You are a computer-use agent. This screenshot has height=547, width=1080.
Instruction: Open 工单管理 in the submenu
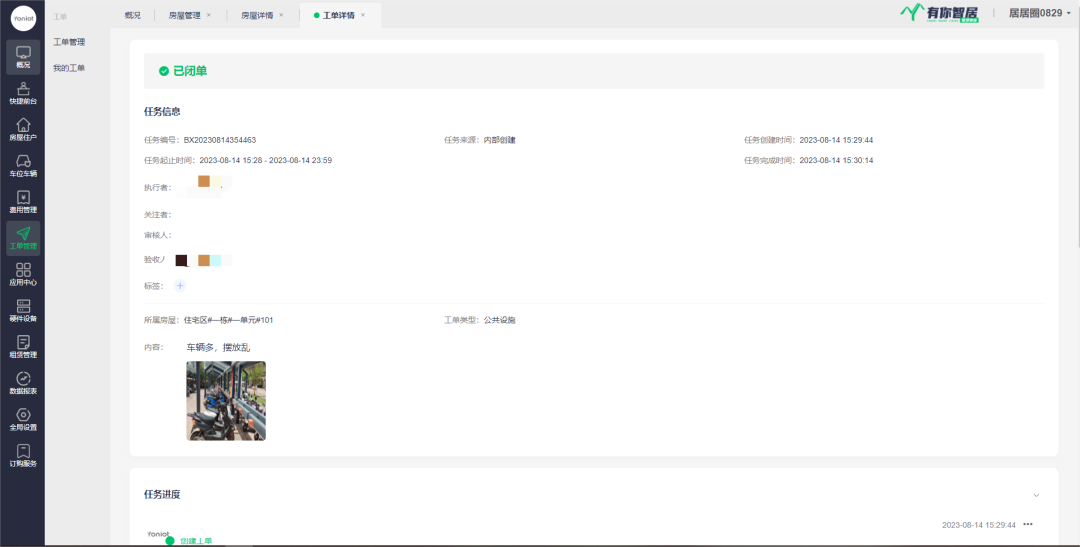69,42
